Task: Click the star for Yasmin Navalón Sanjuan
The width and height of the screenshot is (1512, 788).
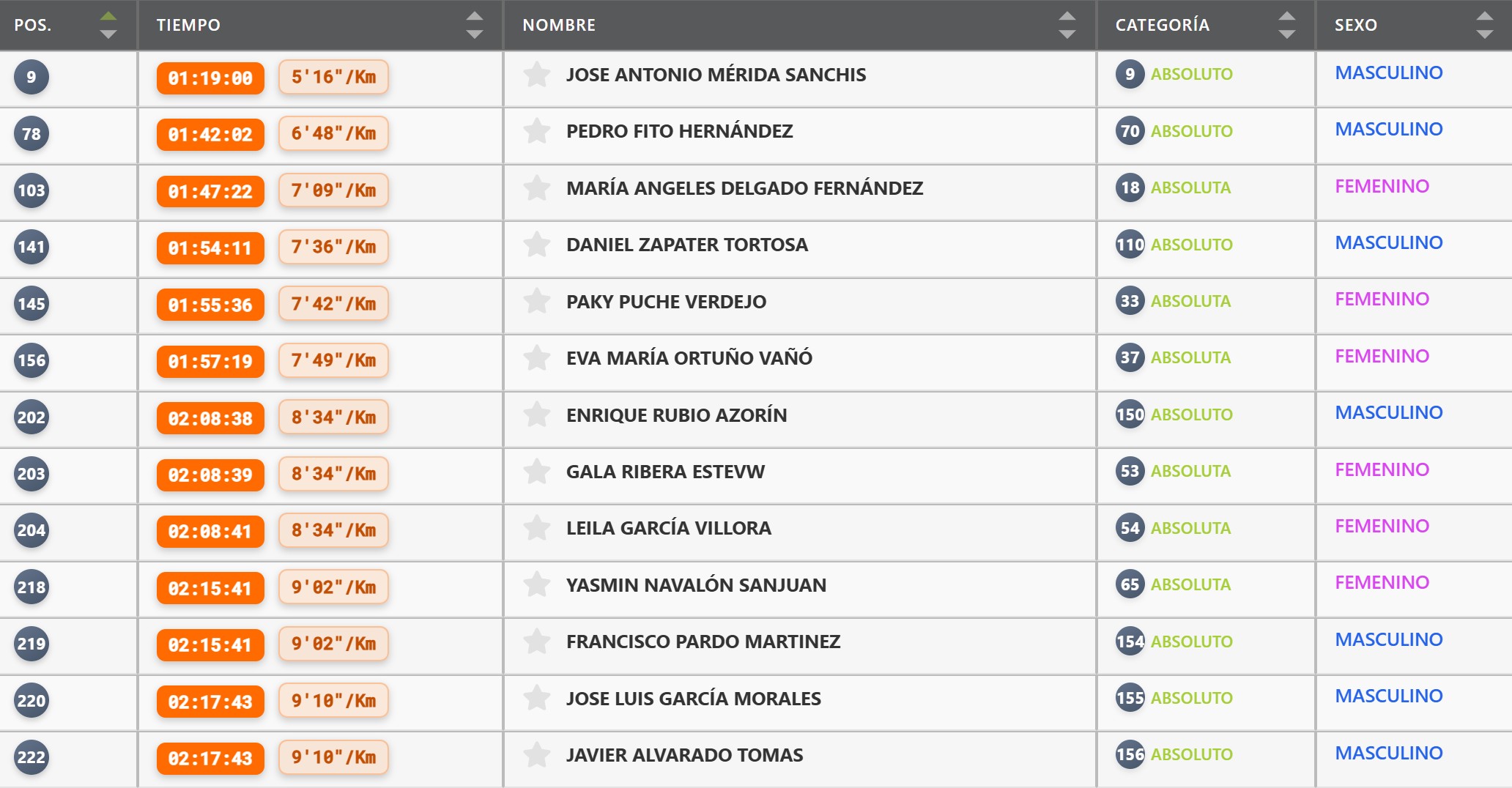Action: 536,584
